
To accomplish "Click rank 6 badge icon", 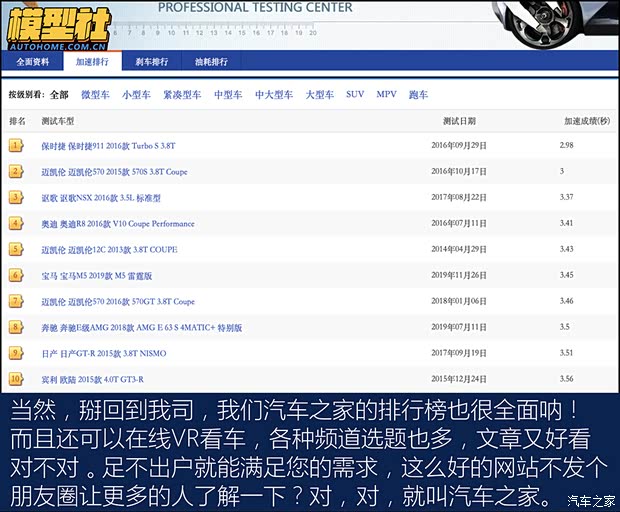I will (16, 276).
